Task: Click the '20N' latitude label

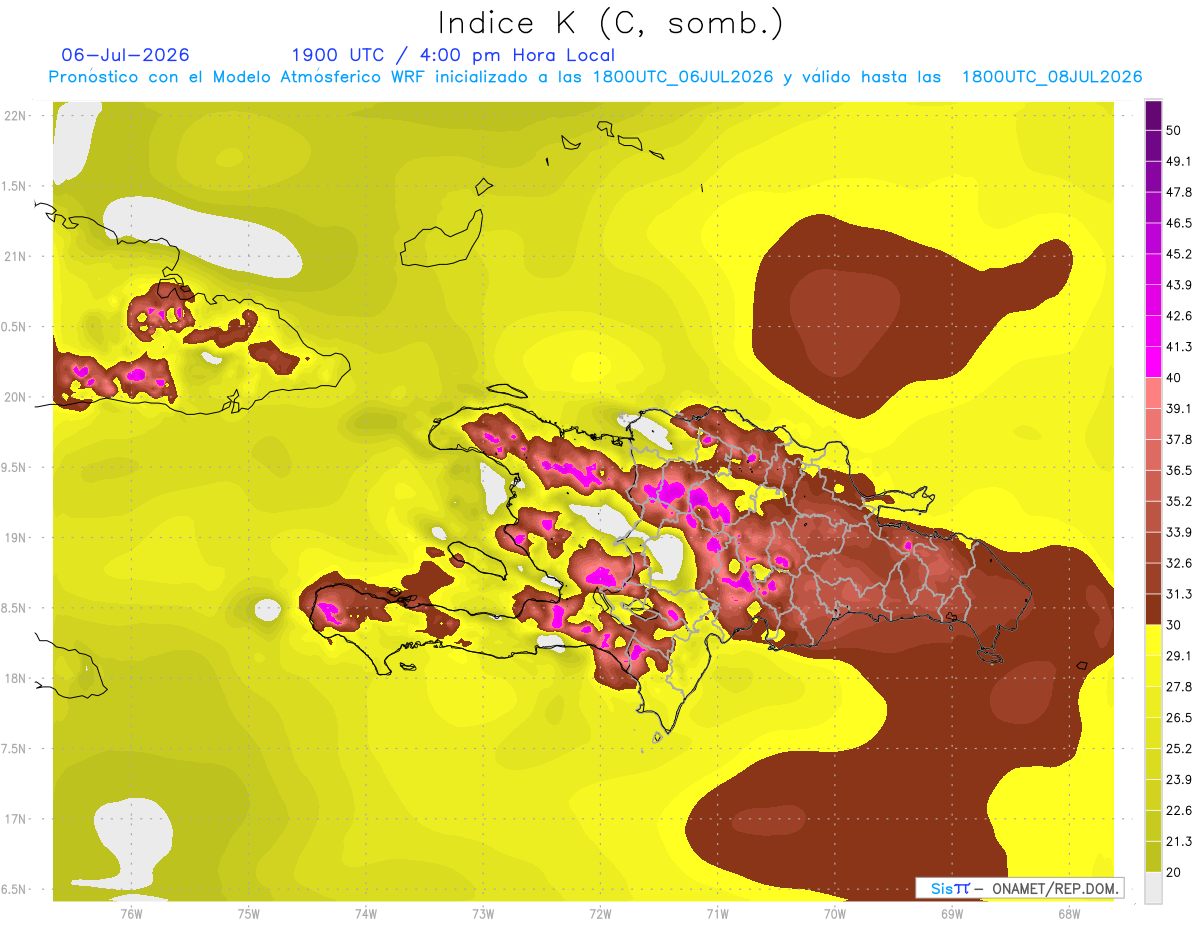Action: (14, 397)
